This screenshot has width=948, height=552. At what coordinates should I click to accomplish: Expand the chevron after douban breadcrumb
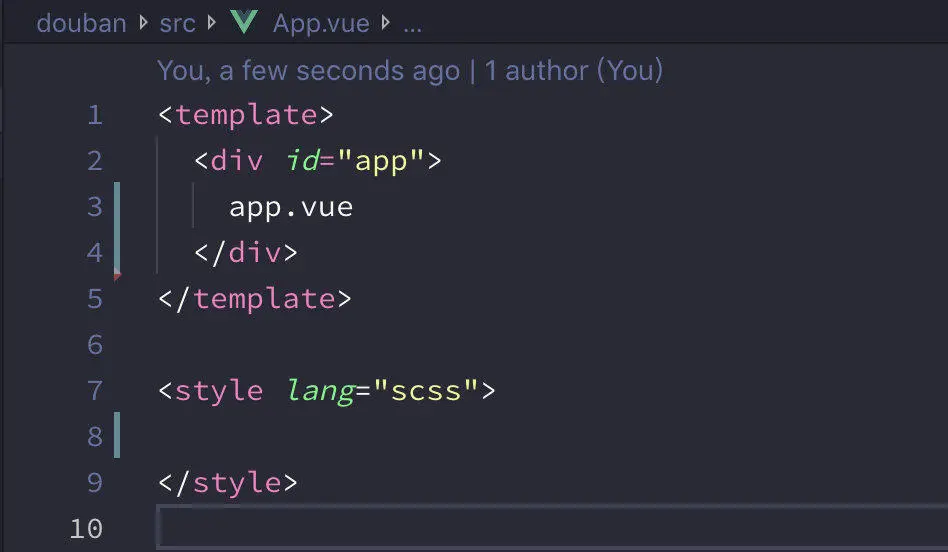pyautogui.click(x=143, y=23)
